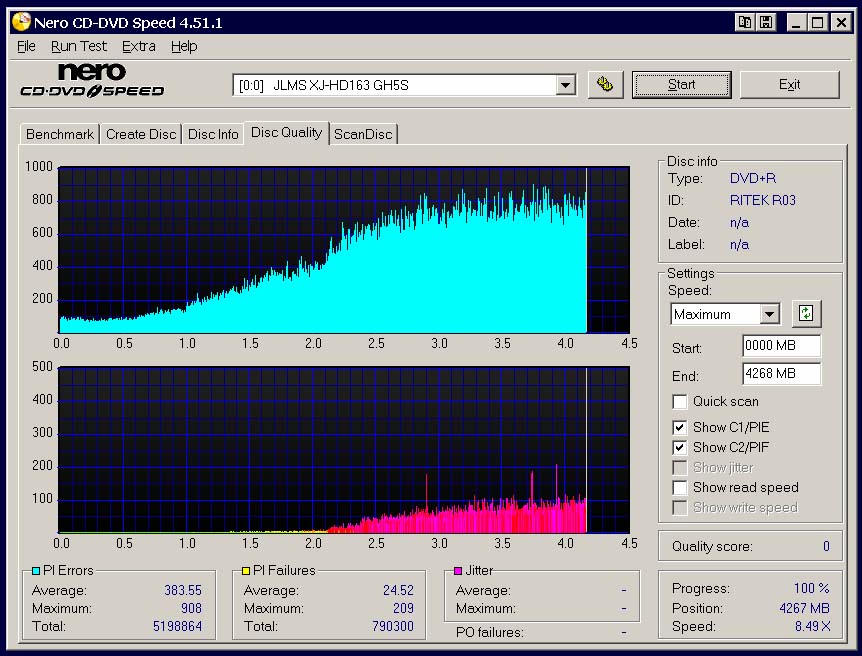Click the drive options icon beside drive selector

click(605, 85)
